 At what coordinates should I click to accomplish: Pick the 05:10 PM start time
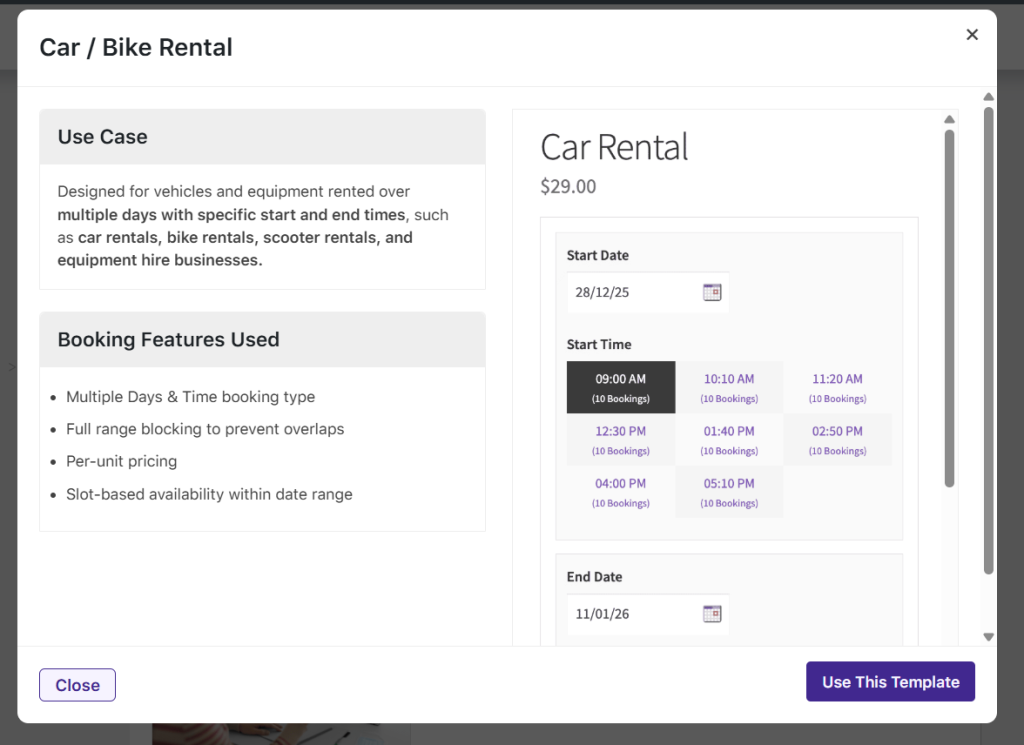coord(729,491)
